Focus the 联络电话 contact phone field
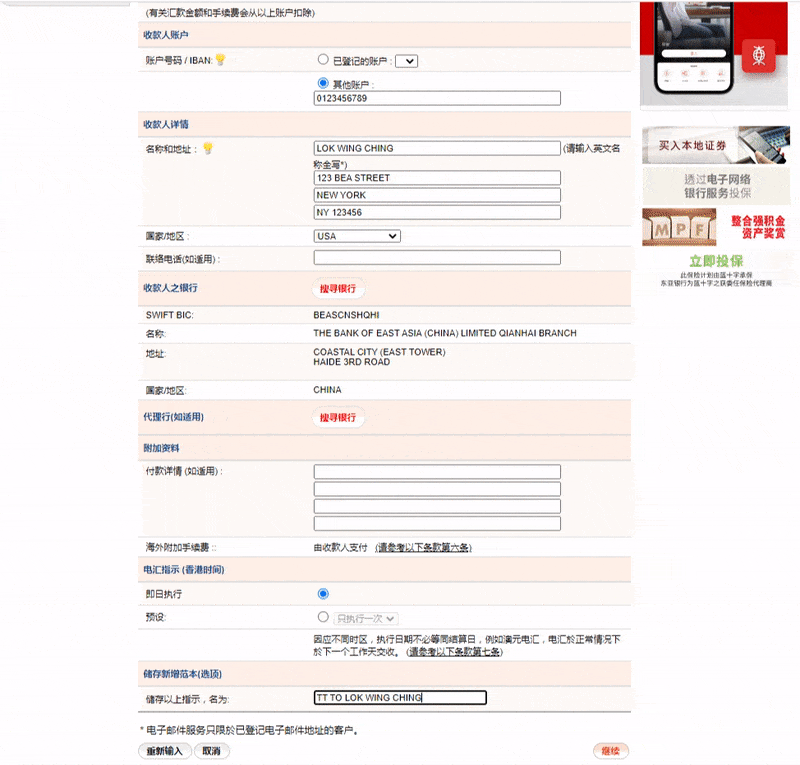This screenshot has height=765, width=800. 437,258
